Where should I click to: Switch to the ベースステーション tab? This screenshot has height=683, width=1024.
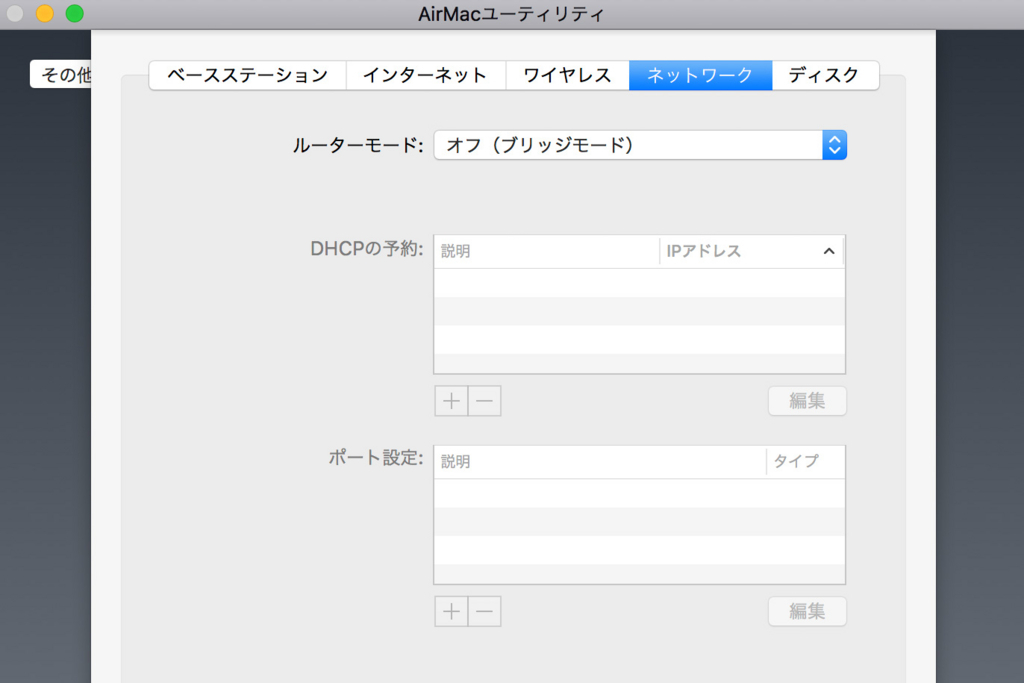tap(248, 75)
